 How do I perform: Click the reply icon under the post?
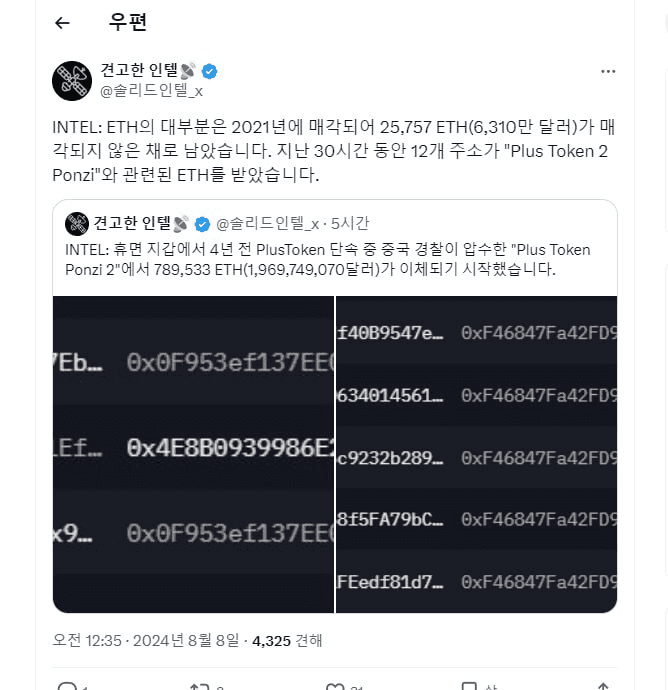[x=67, y=686]
